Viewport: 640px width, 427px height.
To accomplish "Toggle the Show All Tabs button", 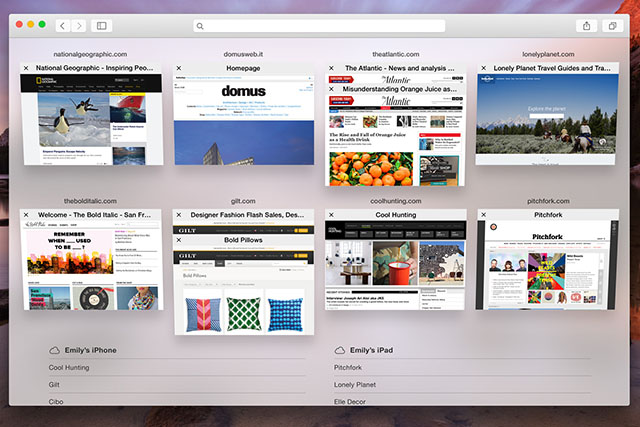I will click(612, 25).
